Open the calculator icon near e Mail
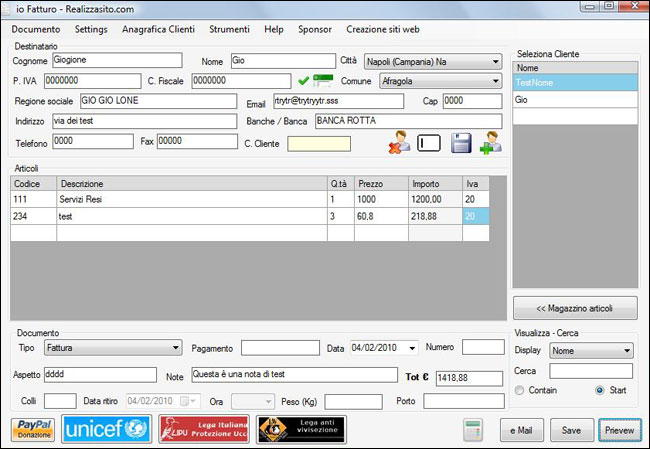 tap(474, 430)
